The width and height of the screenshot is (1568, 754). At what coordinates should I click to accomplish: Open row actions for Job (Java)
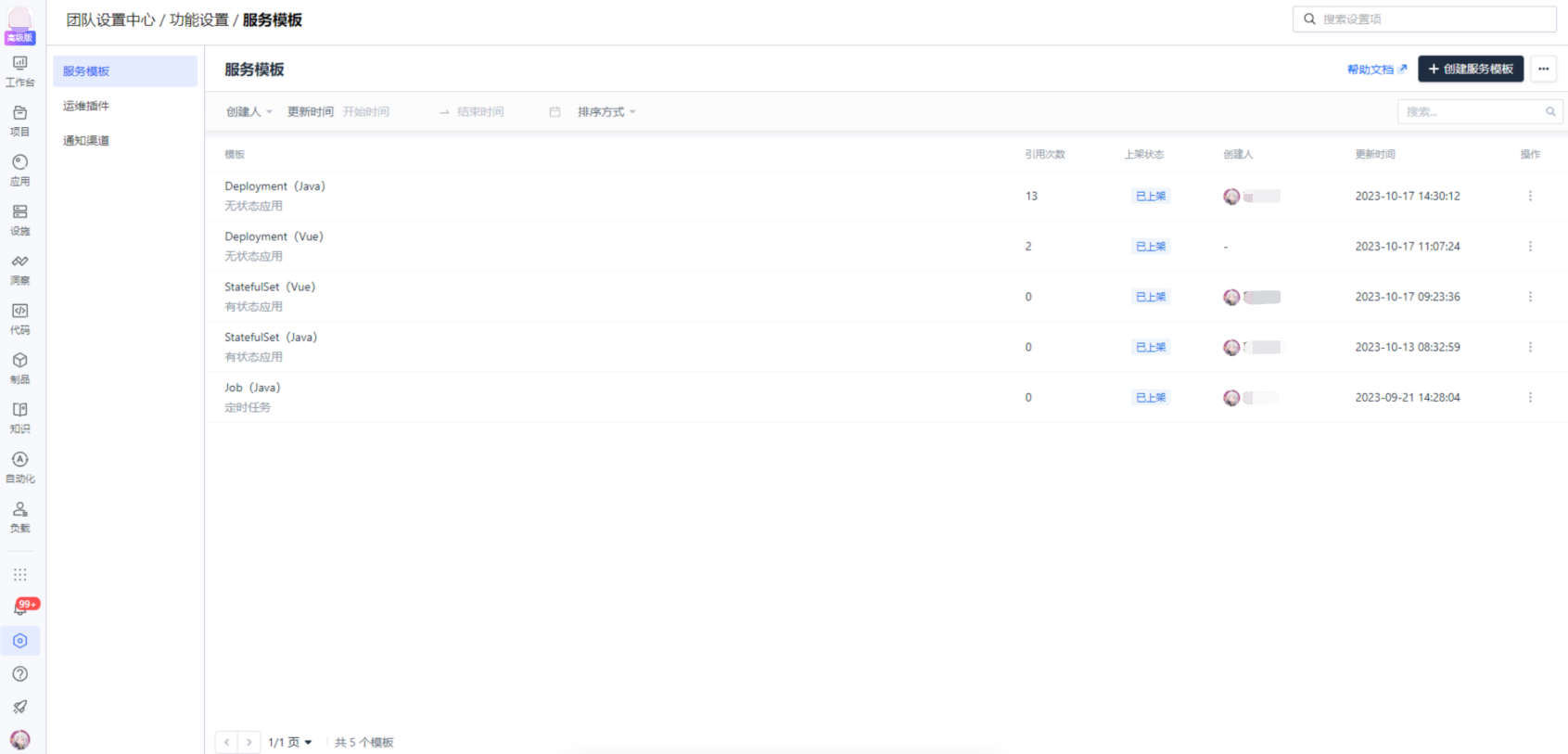pos(1530,397)
